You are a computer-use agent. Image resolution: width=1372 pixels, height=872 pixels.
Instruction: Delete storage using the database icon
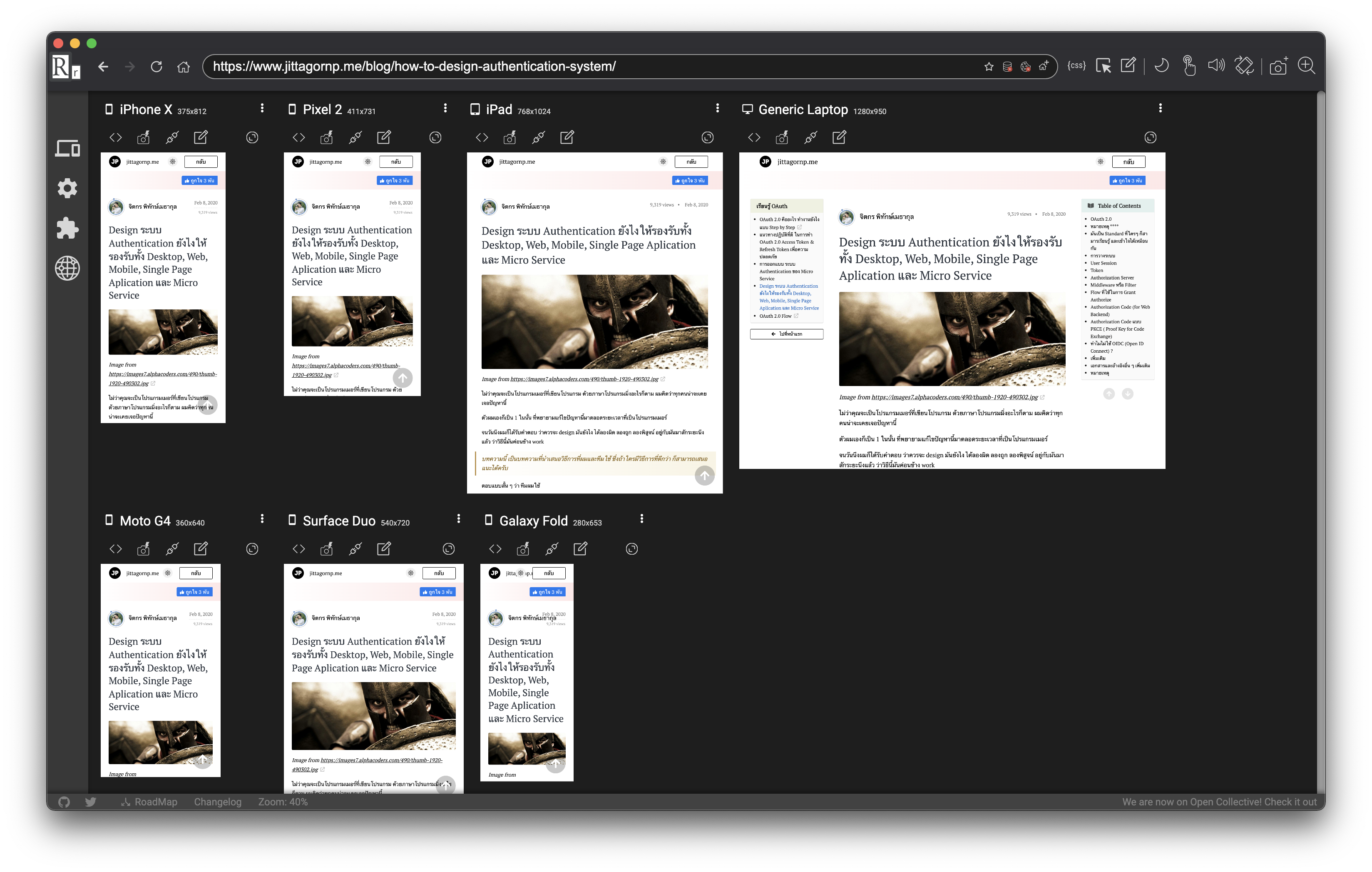point(1007,67)
